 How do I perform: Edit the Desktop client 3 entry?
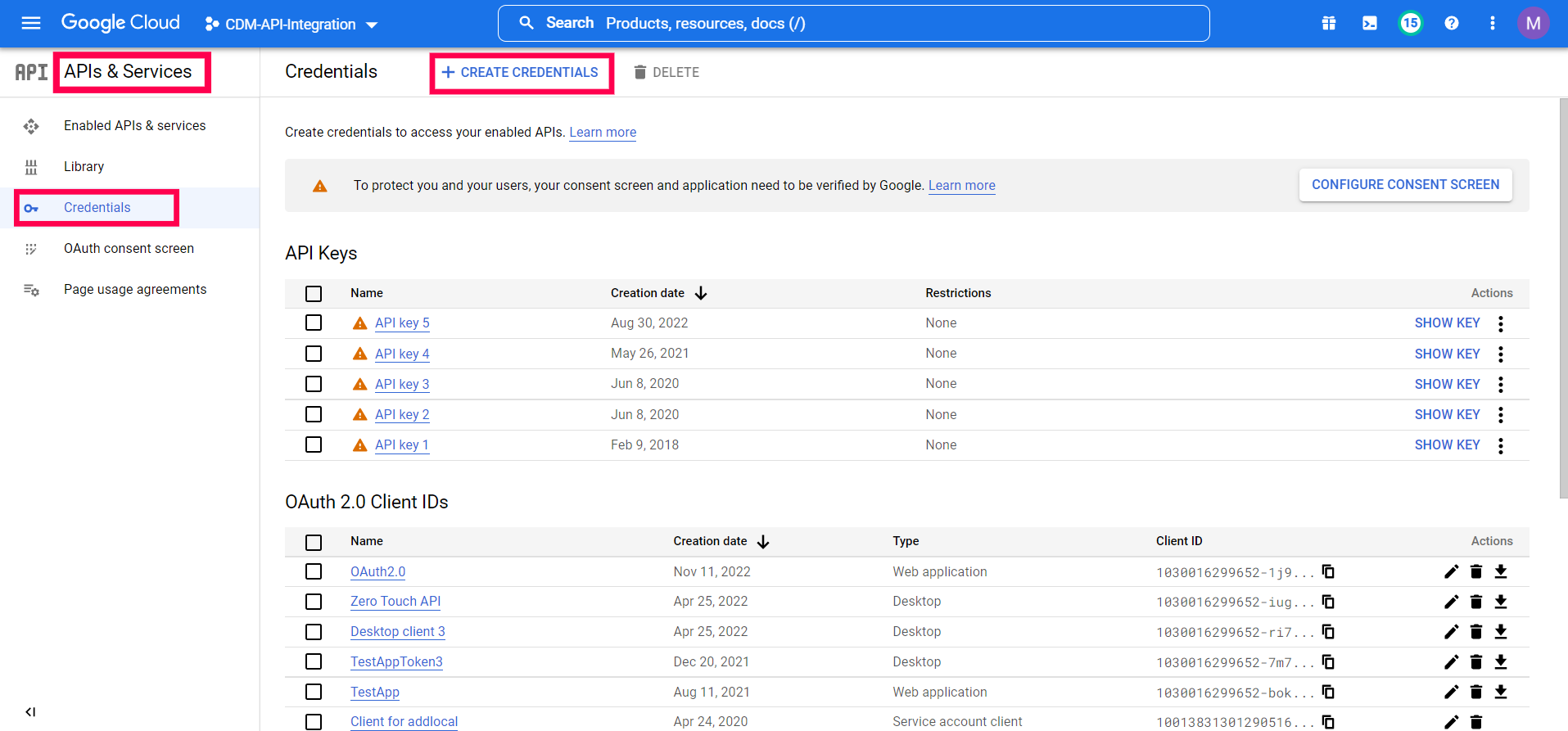pyautogui.click(x=1452, y=632)
